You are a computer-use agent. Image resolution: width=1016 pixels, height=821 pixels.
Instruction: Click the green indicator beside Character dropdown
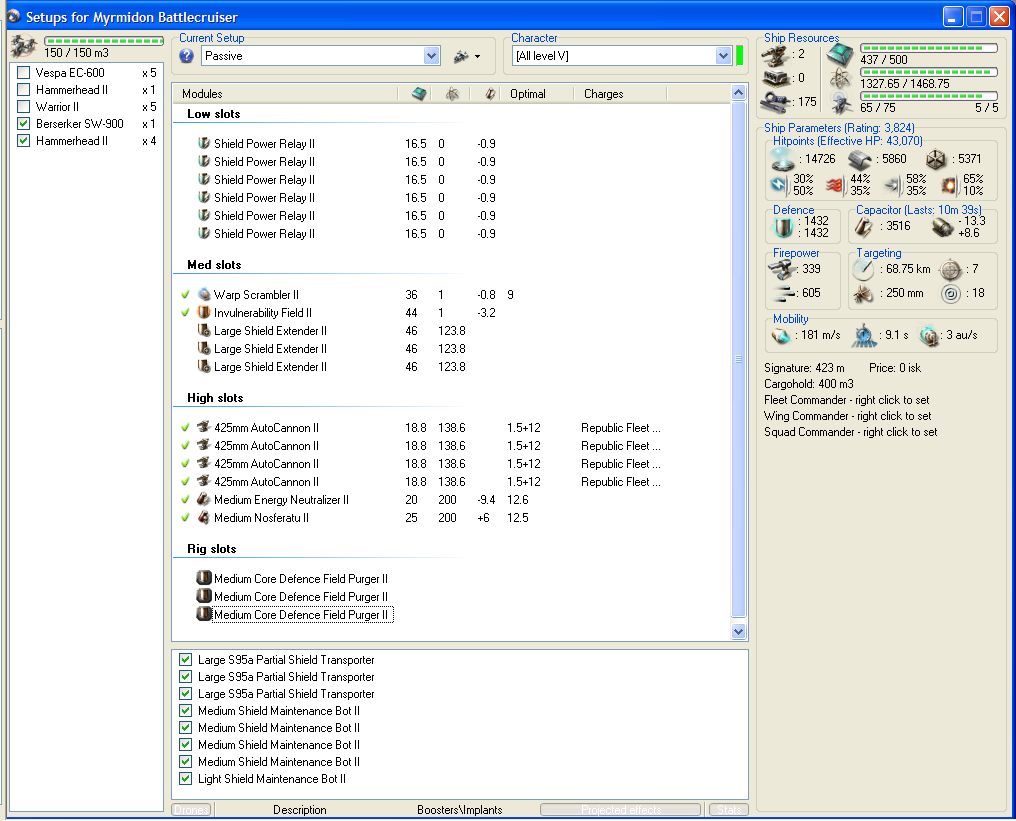[x=740, y=56]
